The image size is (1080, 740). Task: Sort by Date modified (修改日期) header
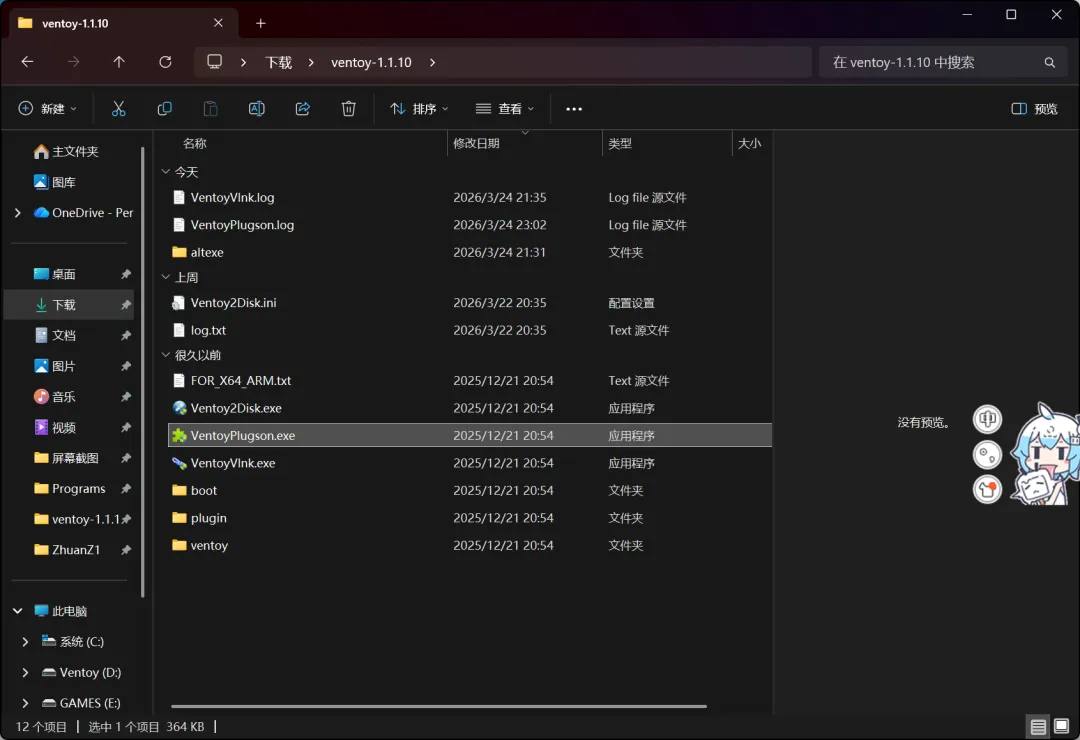pyautogui.click(x=476, y=143)
